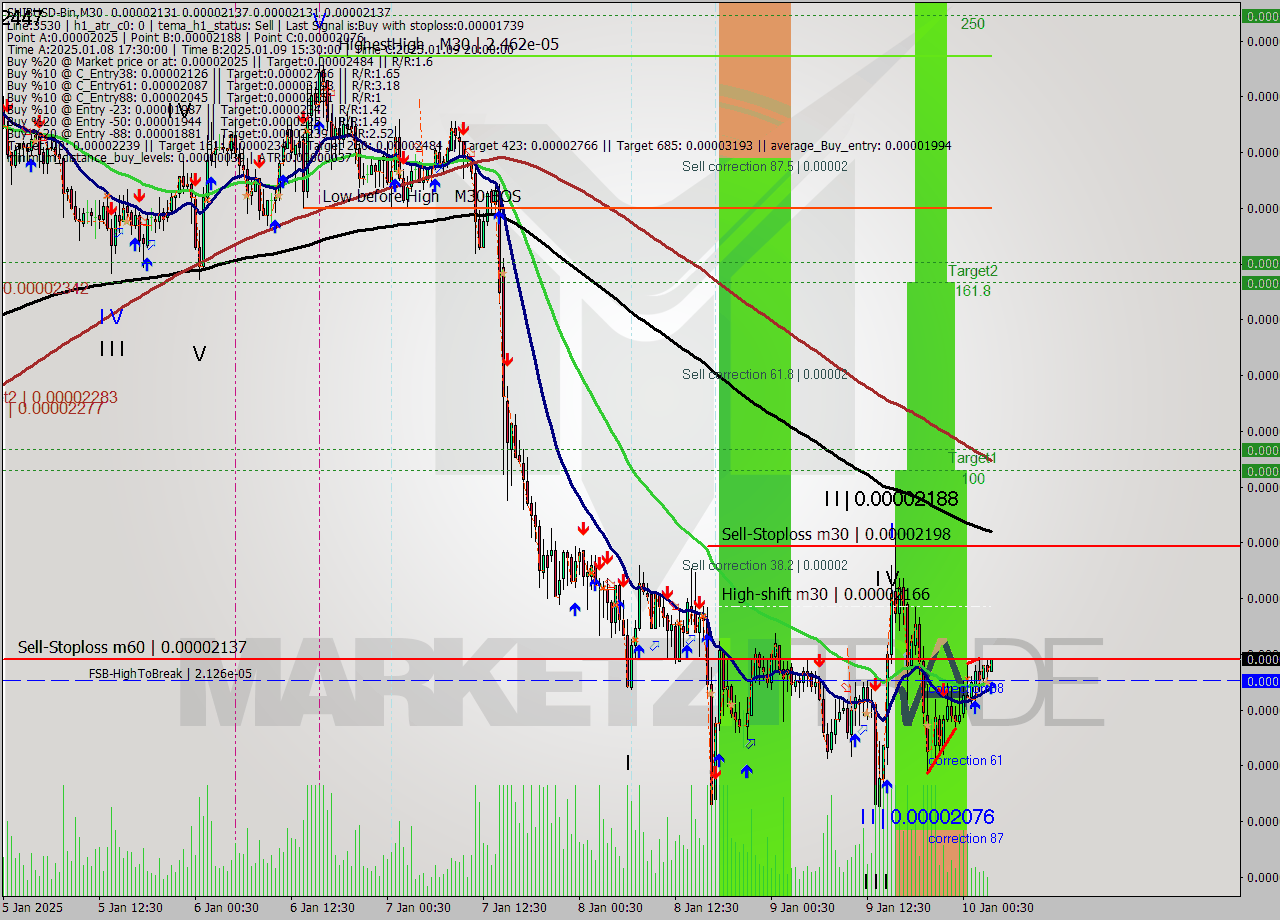Click the 'Sell-Stoploss m30 | 0.00002198' label
This screenshot has width=1280, height=920.
pyautogui.click(x=836, y=535)
